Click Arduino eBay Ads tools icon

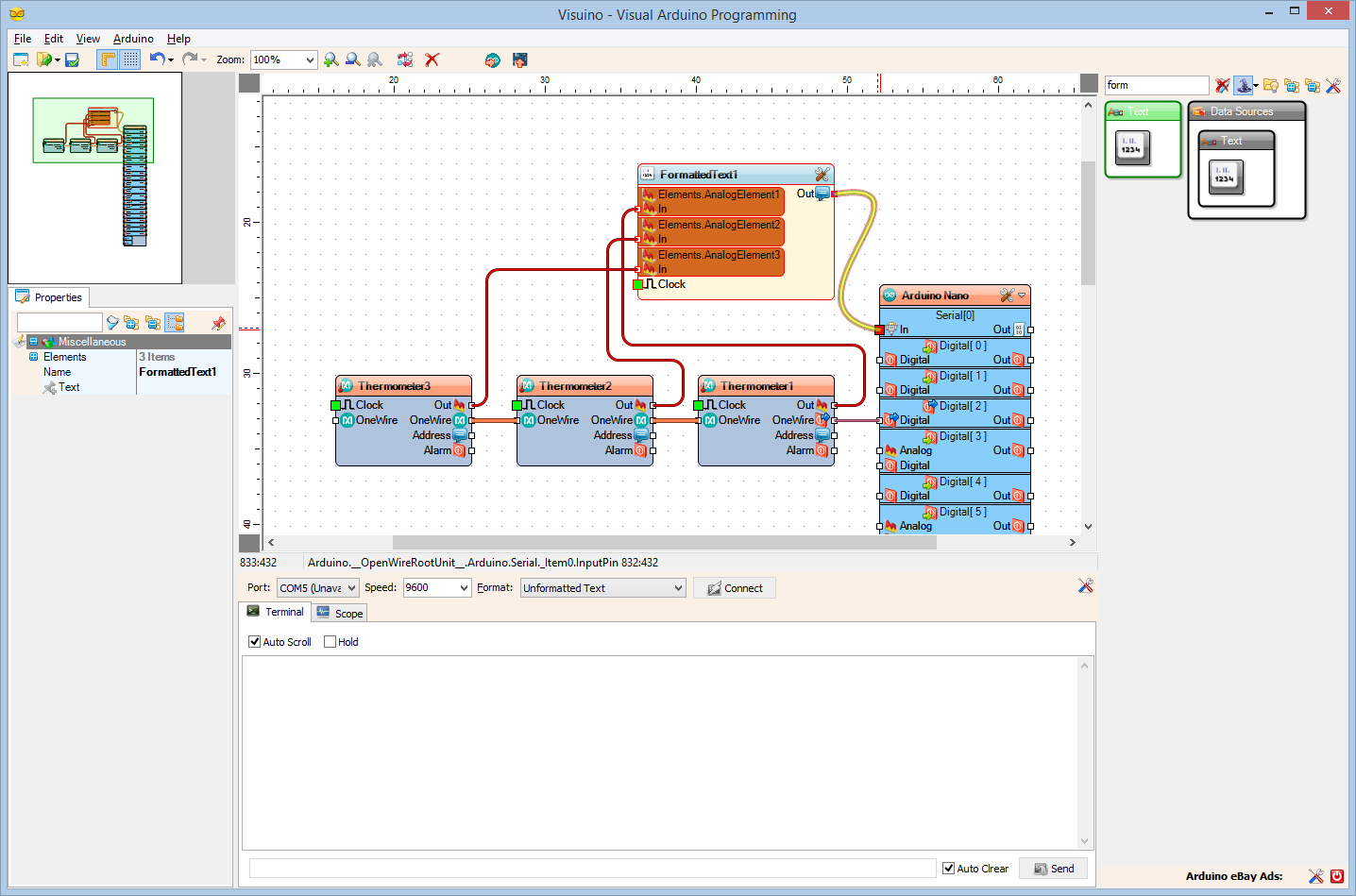(1315, 876)
